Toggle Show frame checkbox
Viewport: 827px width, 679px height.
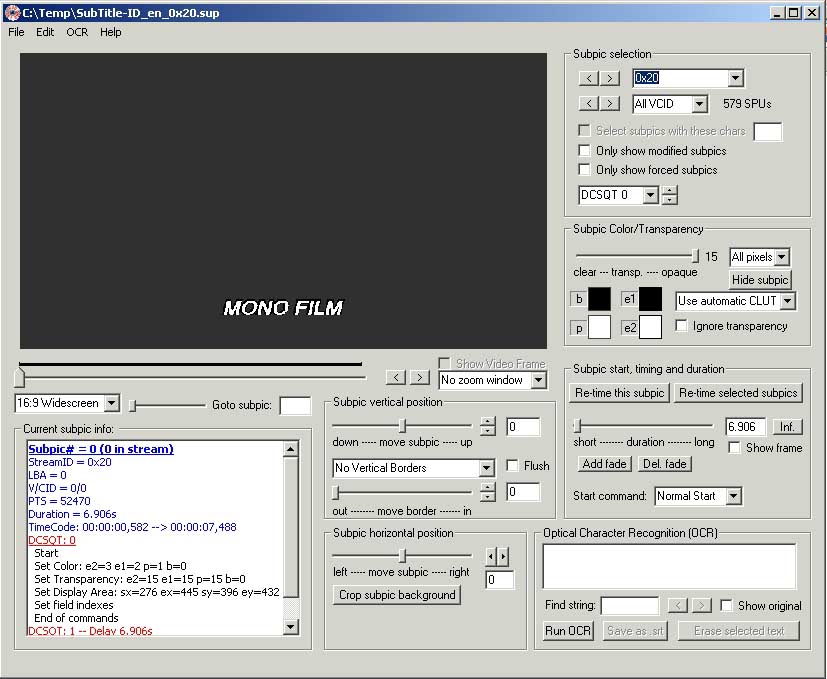(x=734, y=447)
